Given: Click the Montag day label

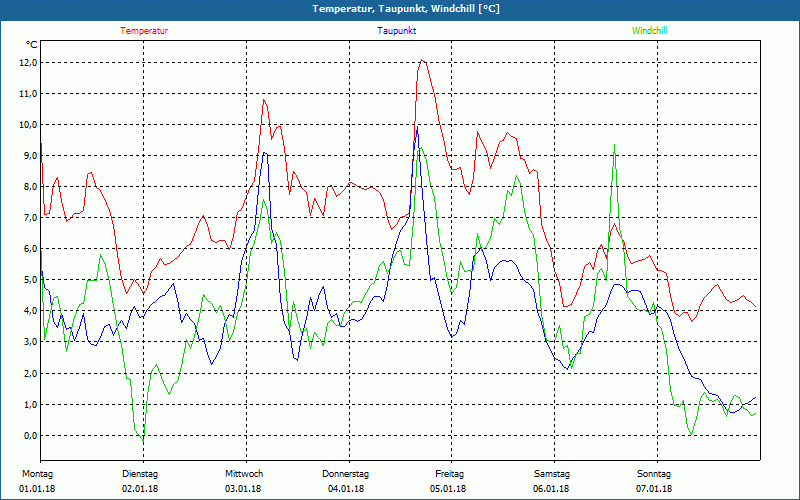Looking at the screenshot, I should click(37, 474).
